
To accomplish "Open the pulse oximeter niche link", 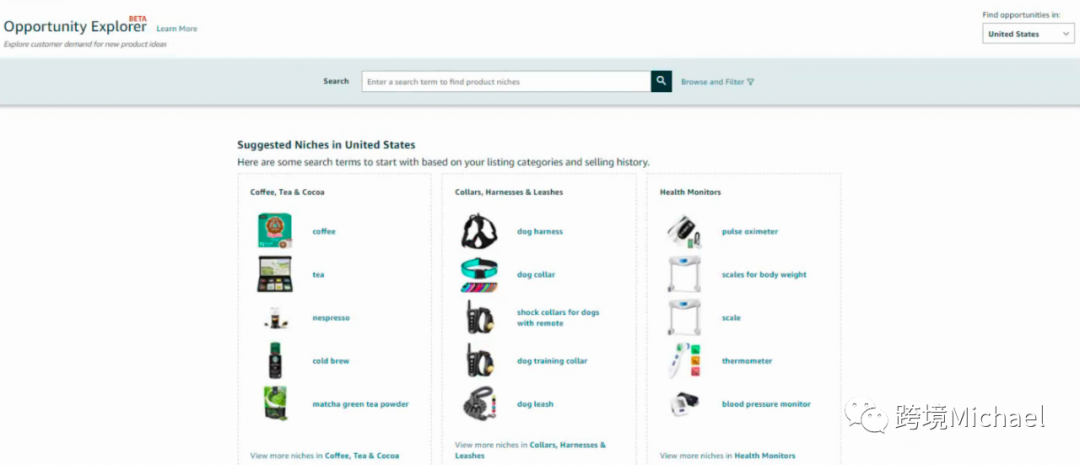I will coord(750,231).
